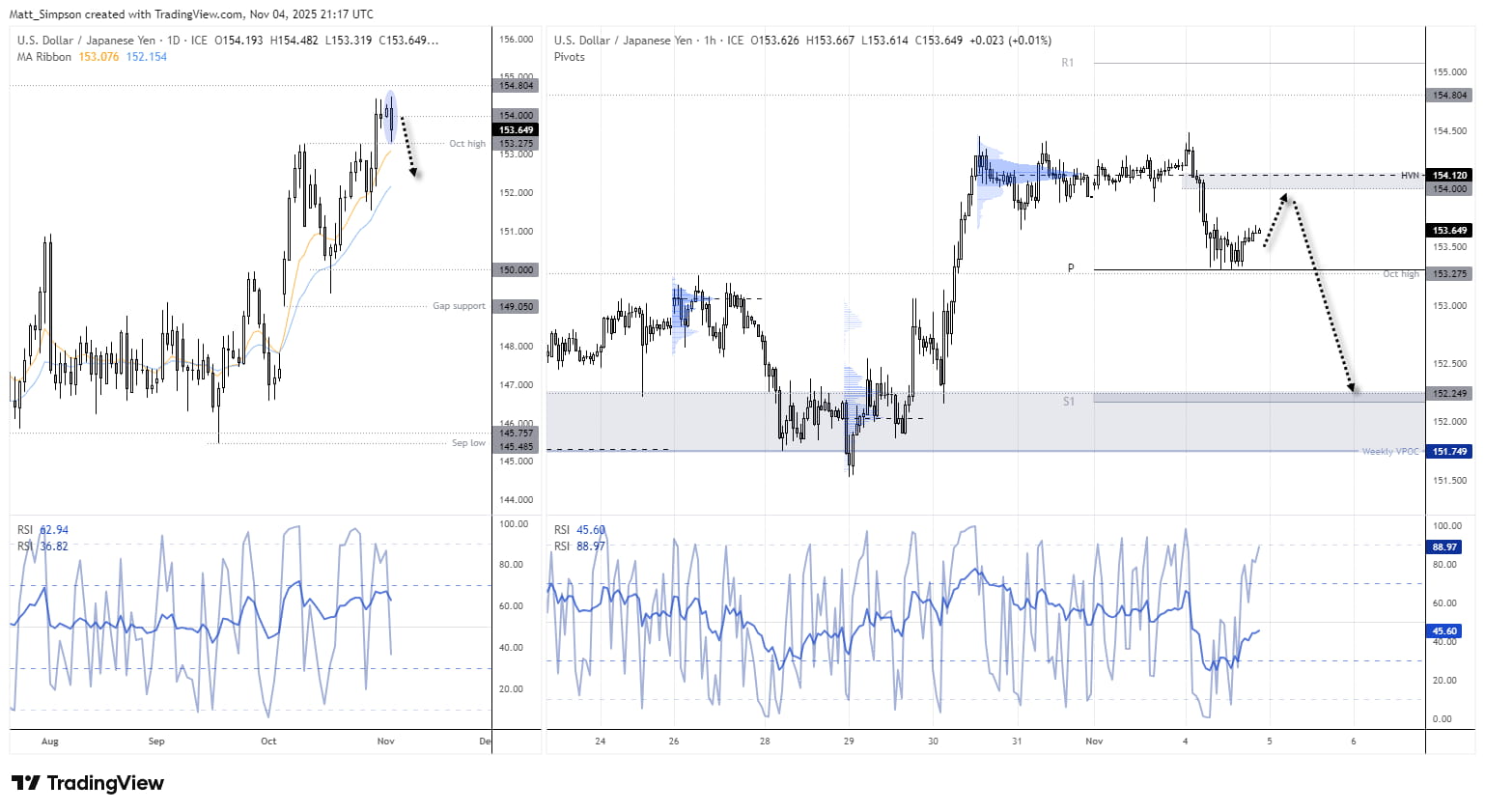Screen dimensions: 1485x812
Task: Click the Sep low label
Action: (468, 442)
